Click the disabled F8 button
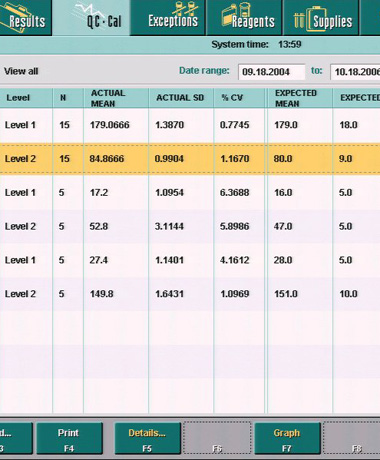The image size is (380, 460). coord(352,438)
